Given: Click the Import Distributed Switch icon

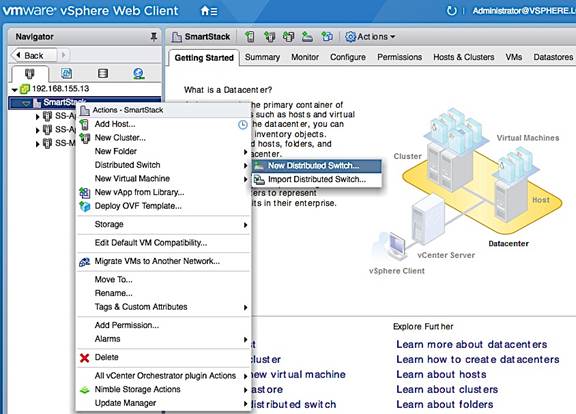Looking at the screenshot, I should tap(259, 179).
